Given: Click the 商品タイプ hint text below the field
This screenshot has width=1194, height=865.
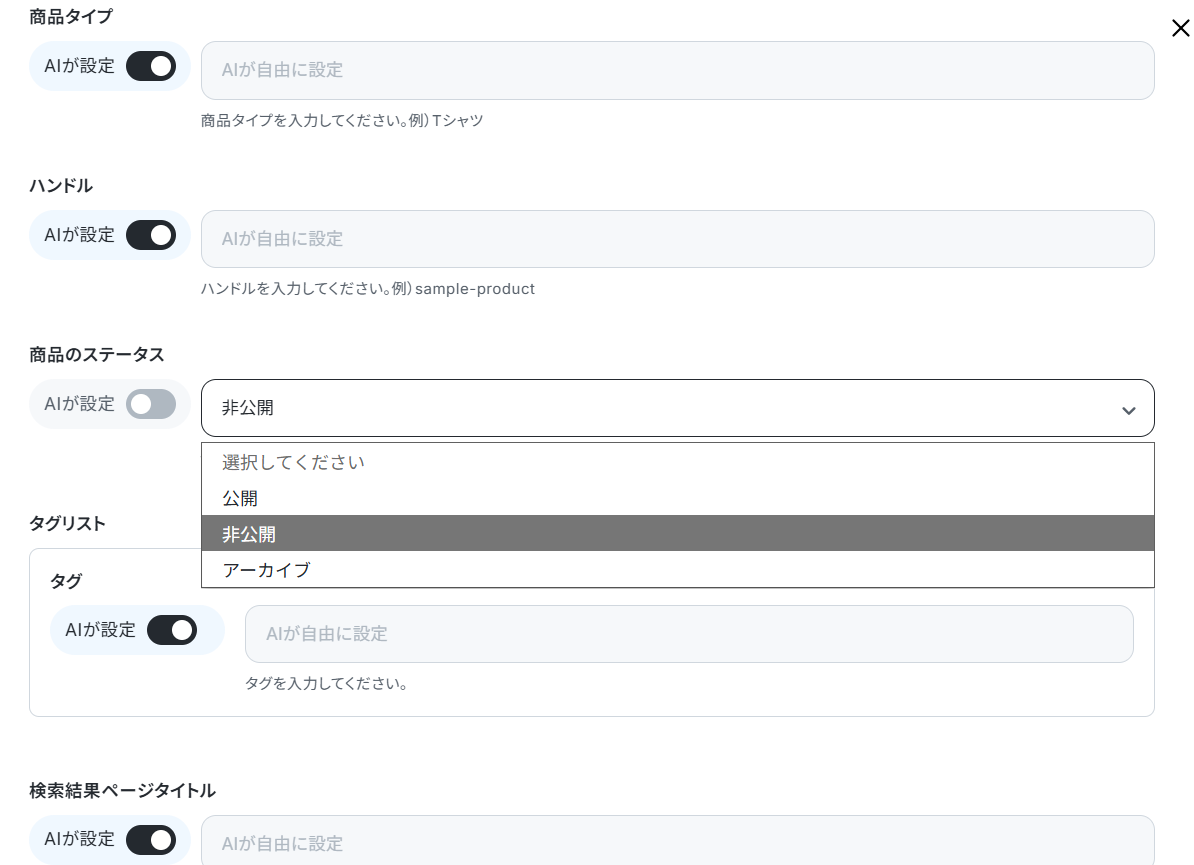Looking at the screenshot, I should coord(342,120).
